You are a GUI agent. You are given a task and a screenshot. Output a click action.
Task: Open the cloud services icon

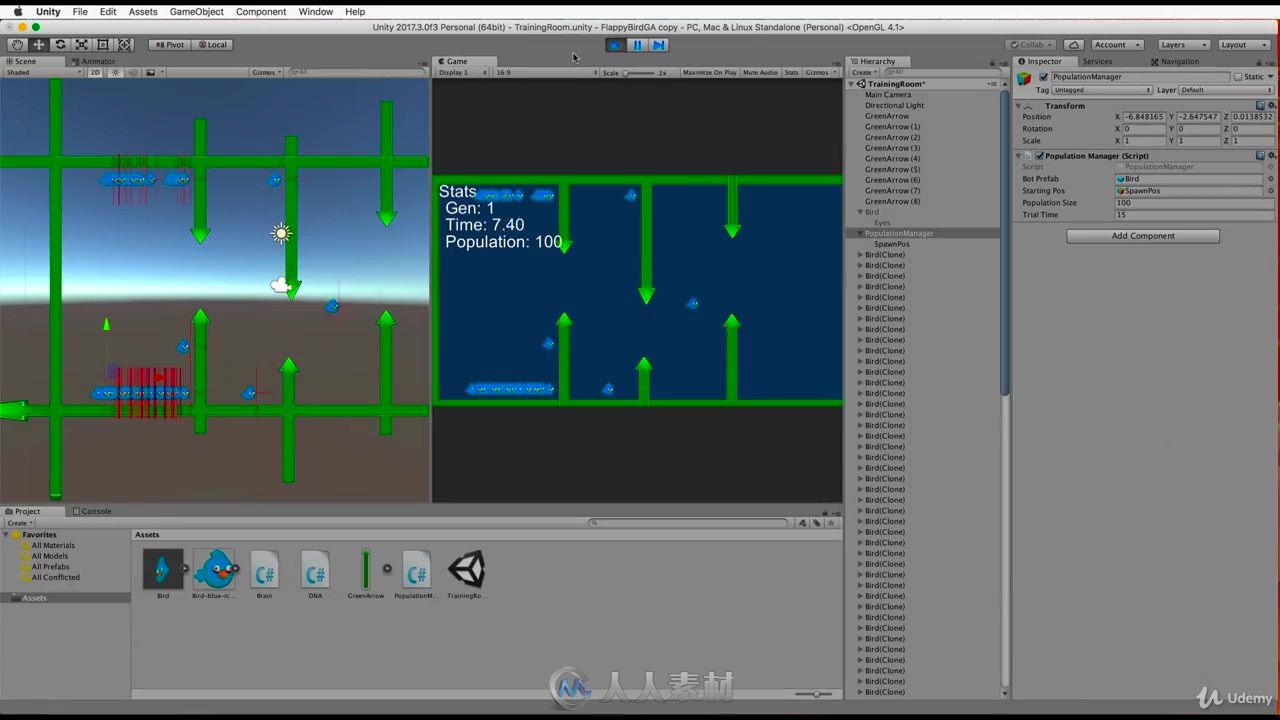point(1073,45)
